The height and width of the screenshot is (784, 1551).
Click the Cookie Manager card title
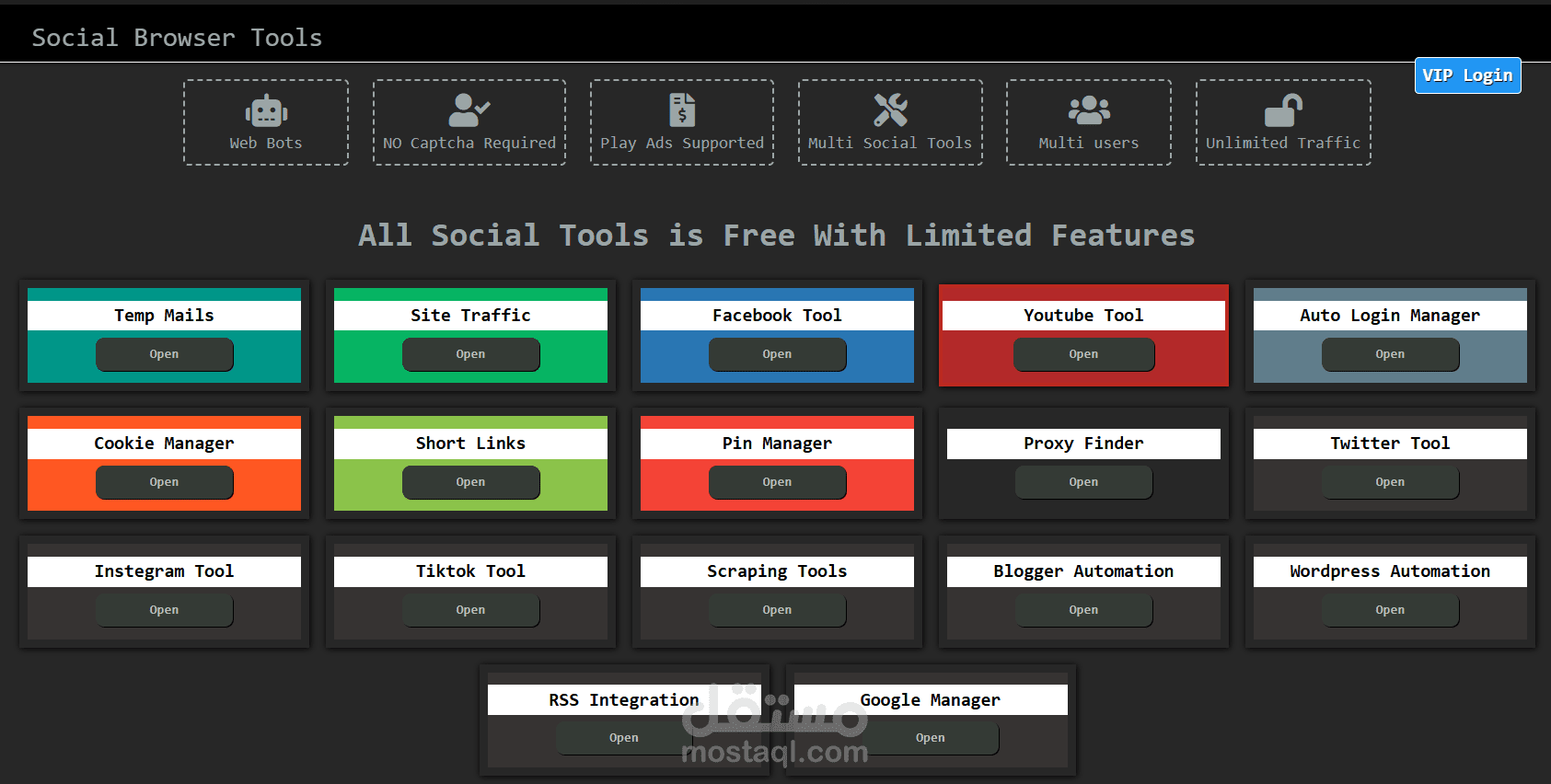coord(165,444)
